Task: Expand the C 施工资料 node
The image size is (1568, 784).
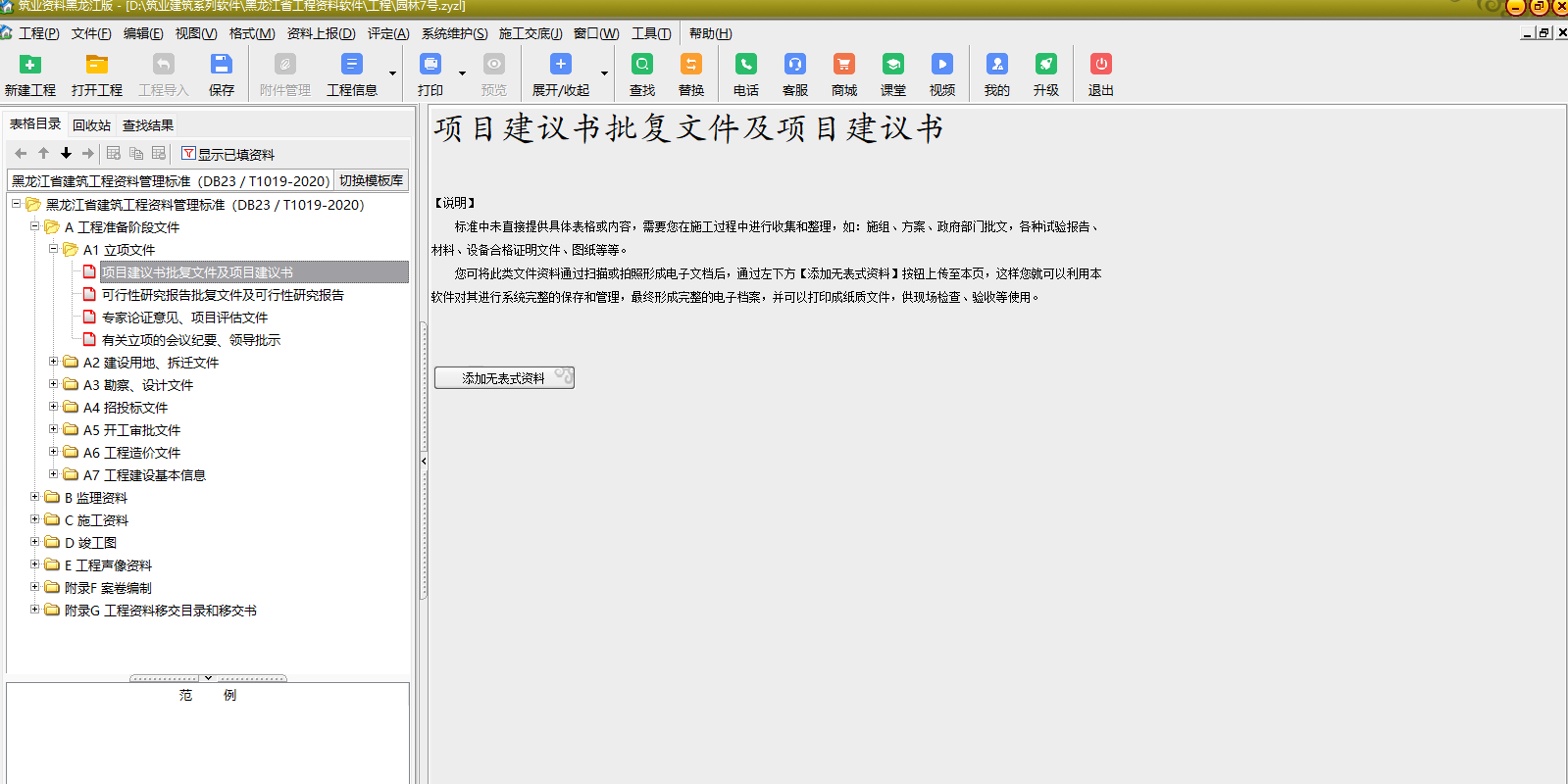Action: click(x=35, y=519)
